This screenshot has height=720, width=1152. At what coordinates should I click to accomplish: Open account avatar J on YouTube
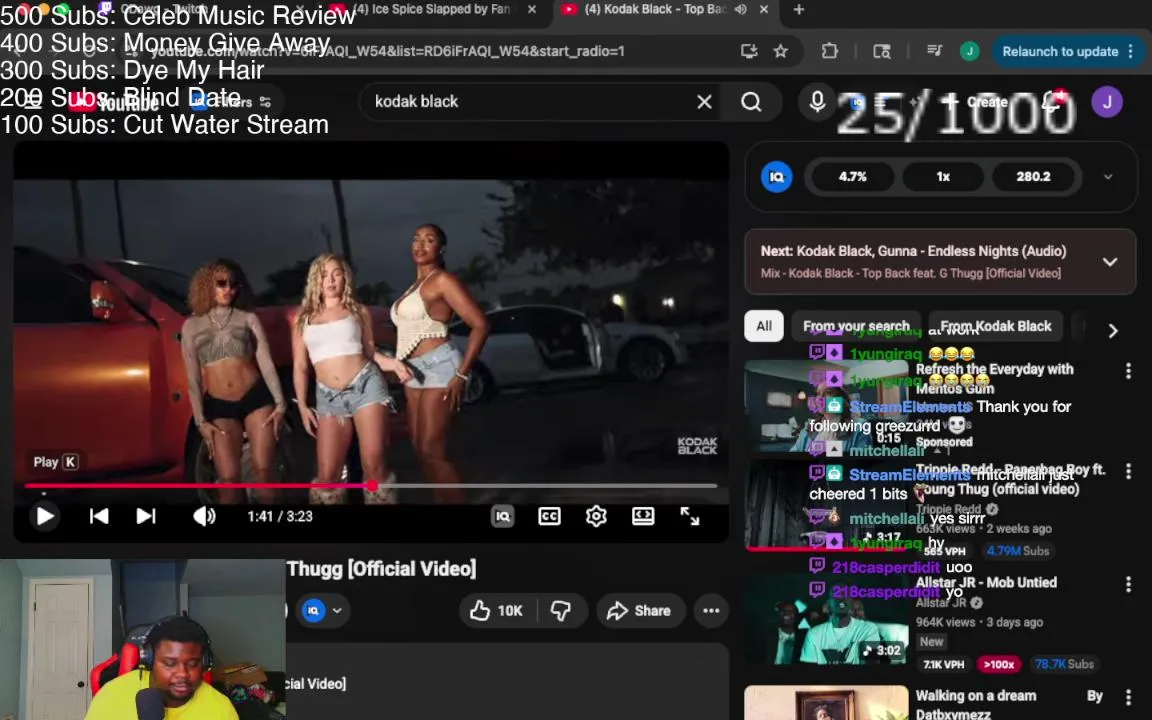coord(1106,101)
